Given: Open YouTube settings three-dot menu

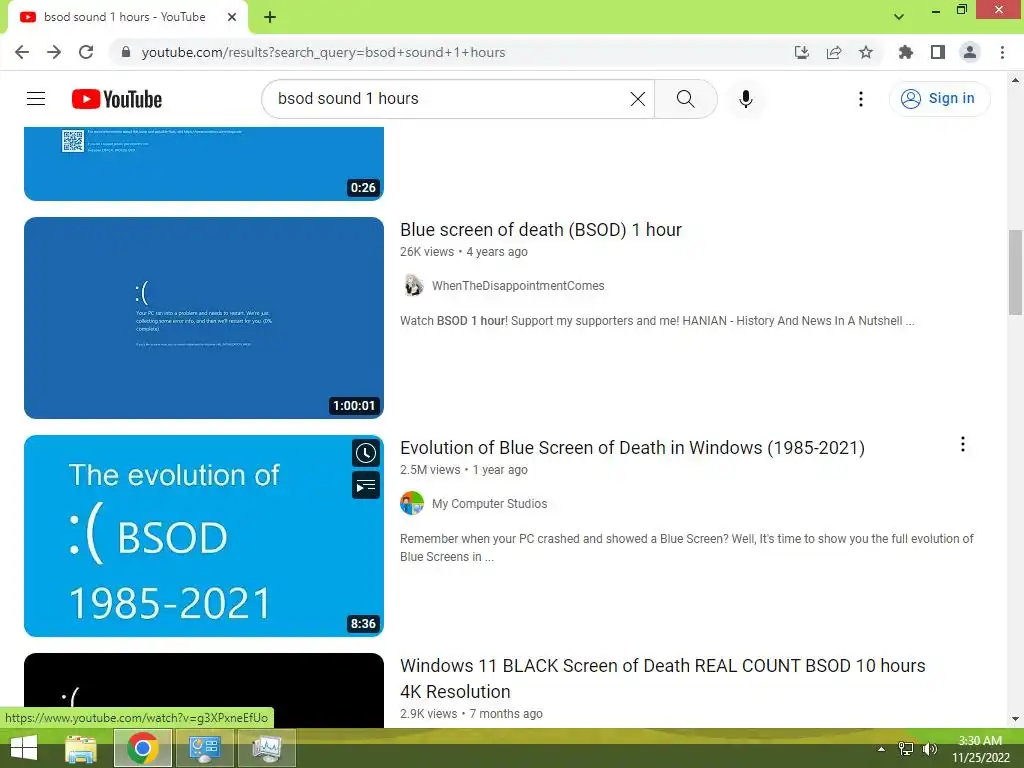Looking at the screenshot, I should (x=861, y=99).
